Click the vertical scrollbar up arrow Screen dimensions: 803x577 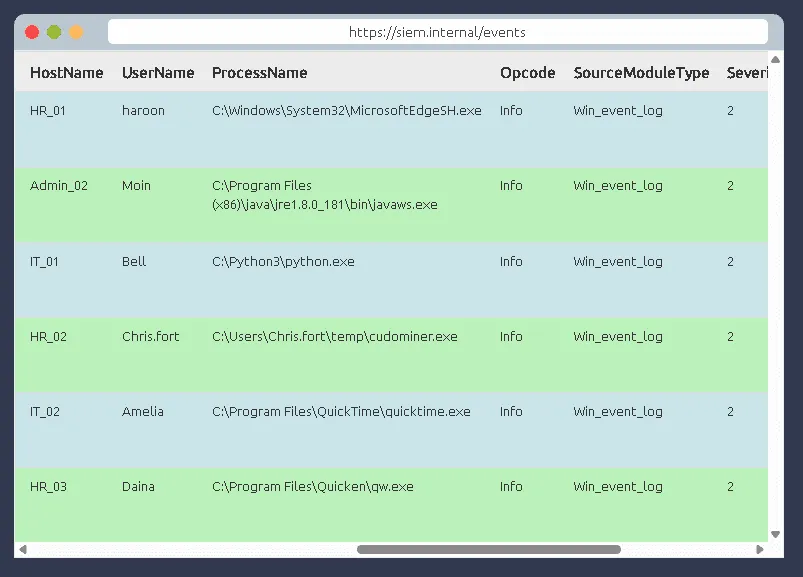click(x=775, y=62)
